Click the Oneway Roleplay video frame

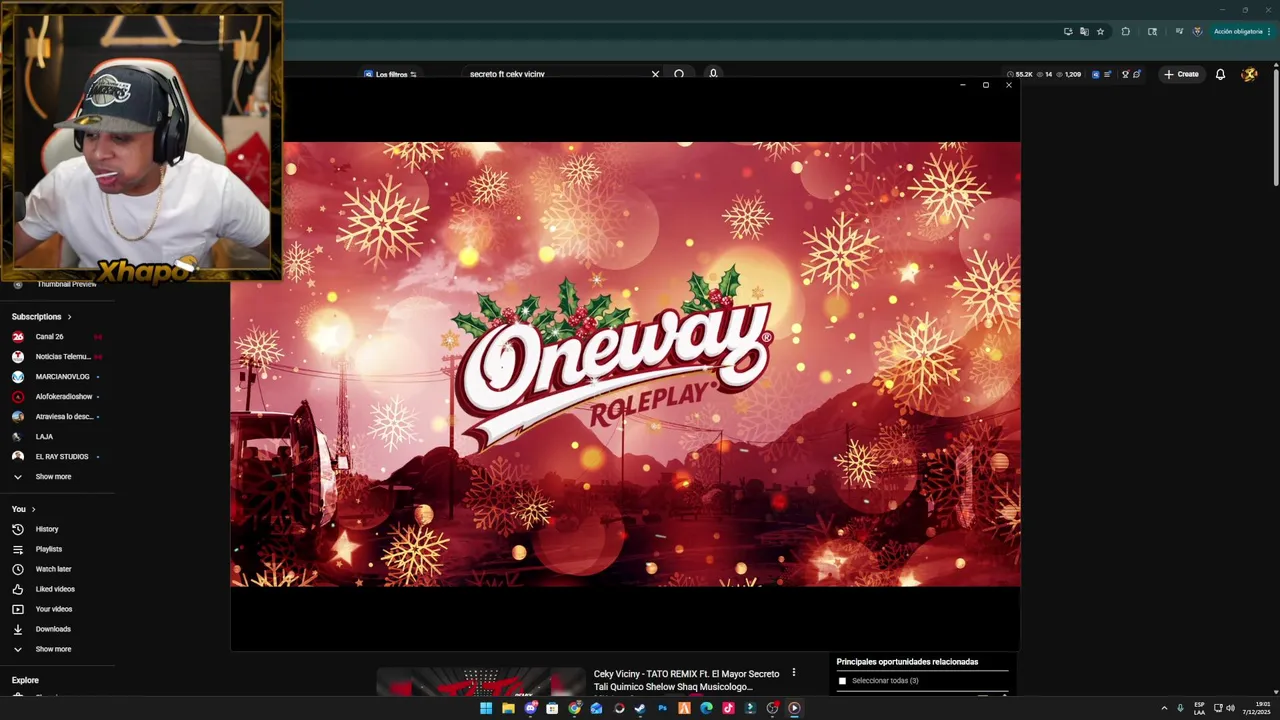coord(626,364)
